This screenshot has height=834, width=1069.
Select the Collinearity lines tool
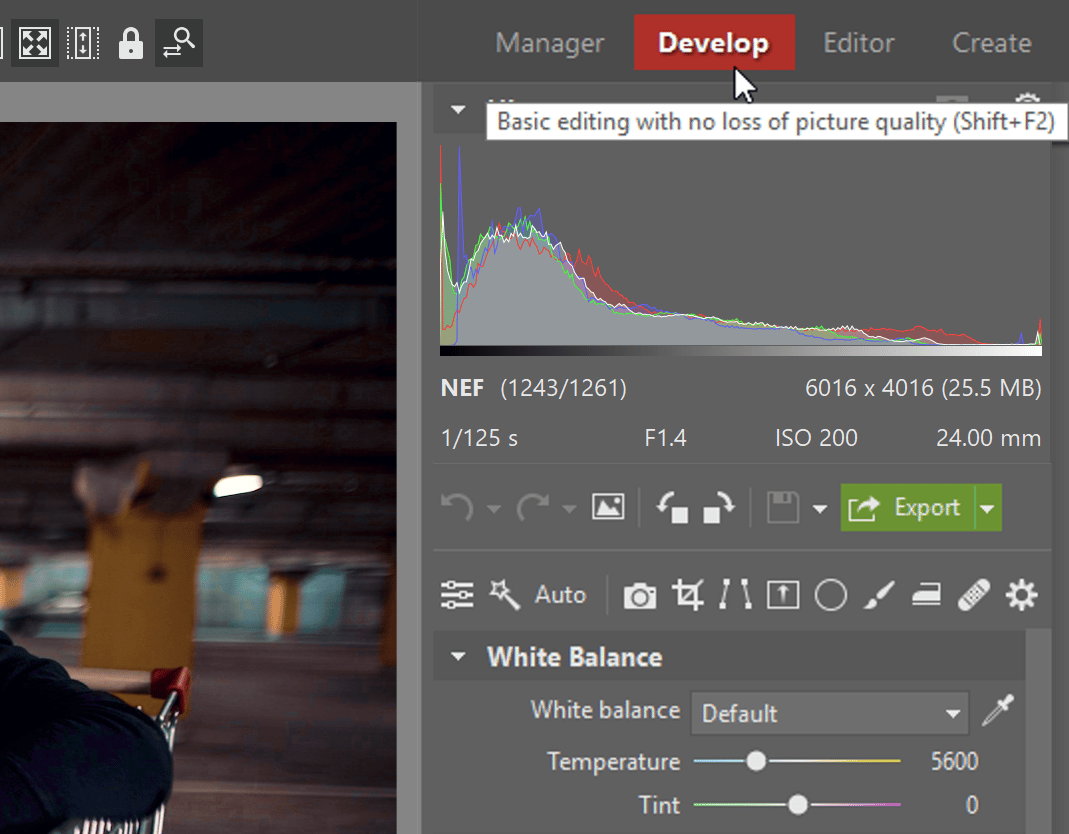click(x=736, y=595)
